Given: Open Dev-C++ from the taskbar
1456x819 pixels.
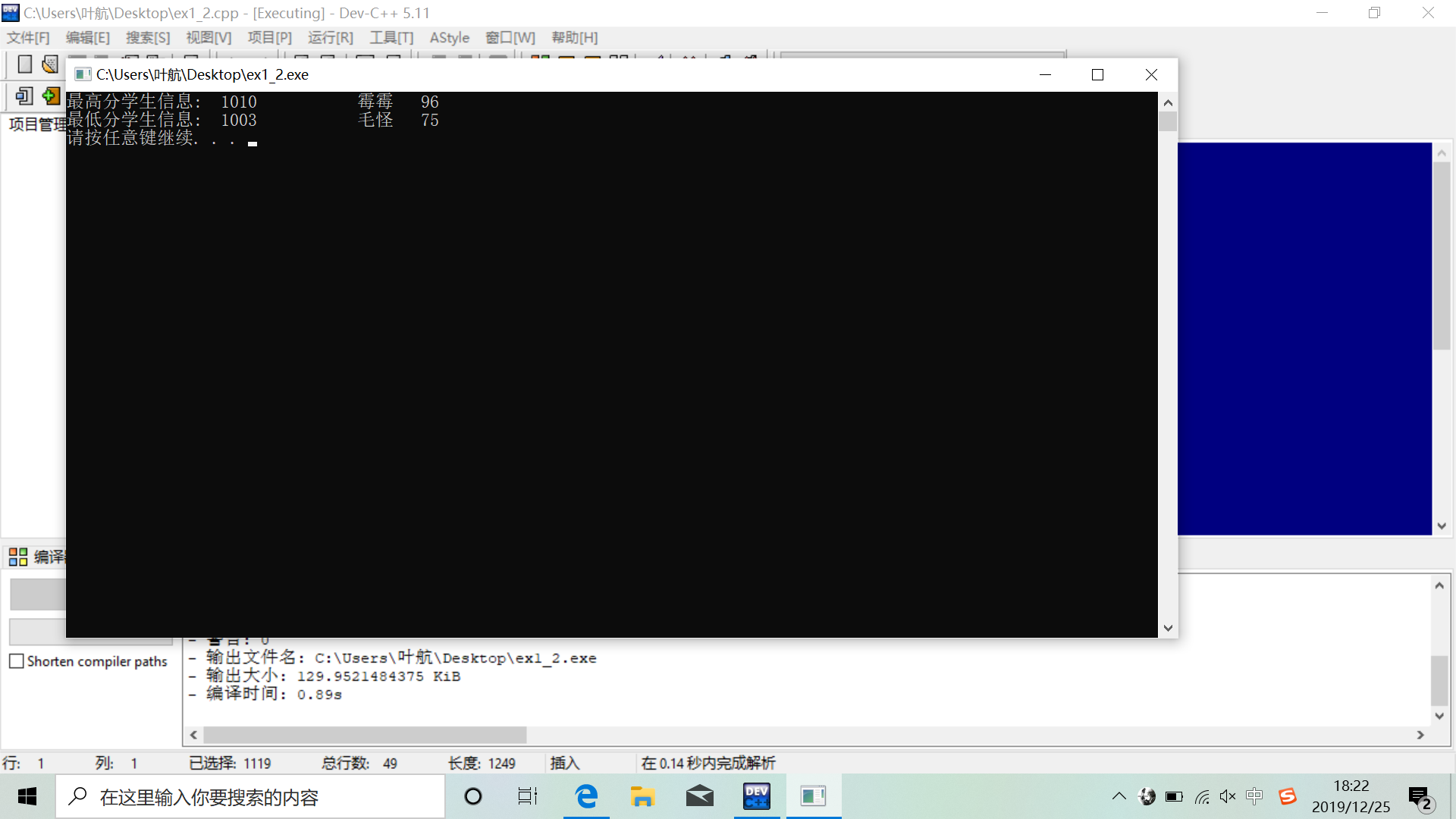Looking at the screenshot, I should [756, 796].
